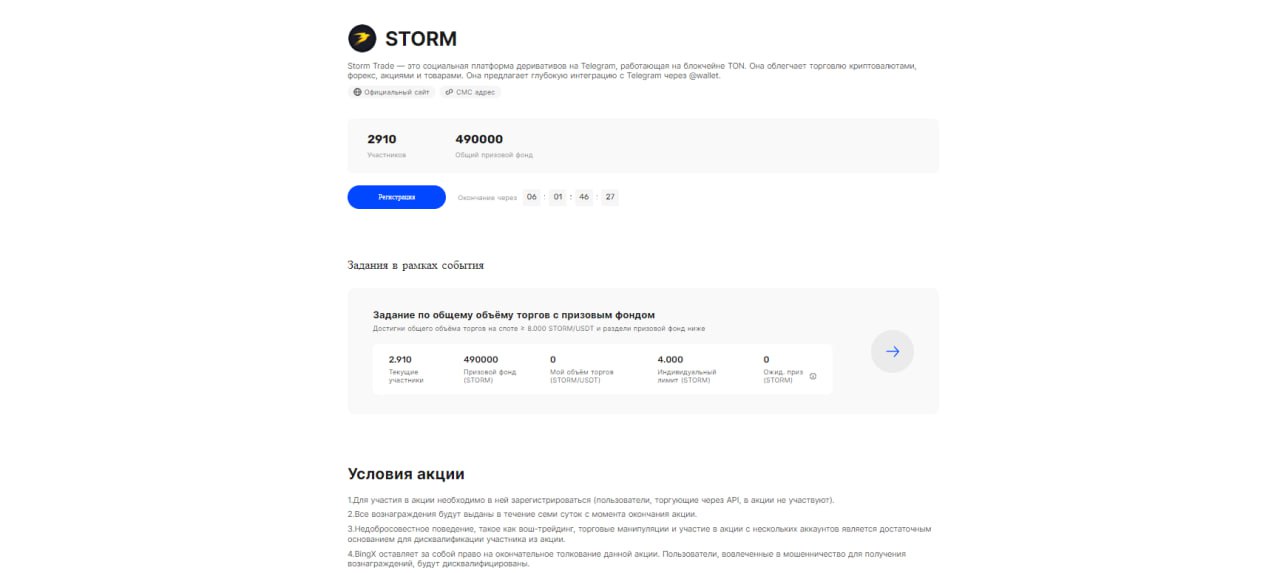This screenshot has width=1280, height=573.
Task: Click the Задания в рамках события heading
Action: (x=416, y=265)
